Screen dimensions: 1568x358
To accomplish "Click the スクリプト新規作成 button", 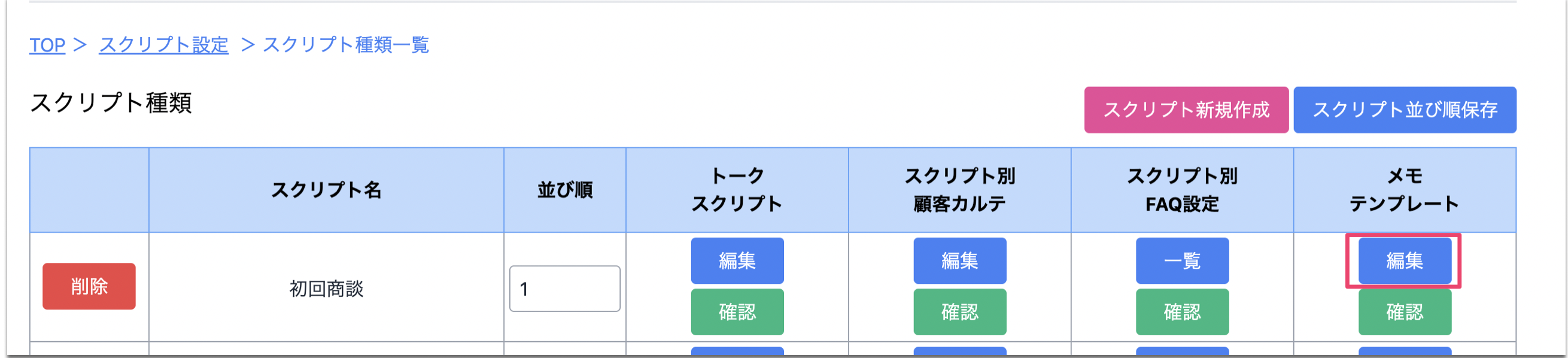I will [1186, 110].
